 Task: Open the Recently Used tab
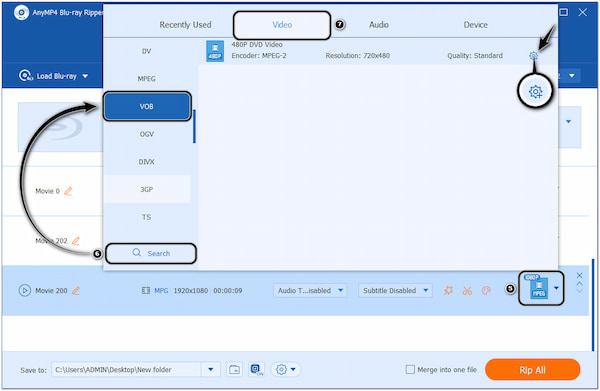tap(185, 25)
